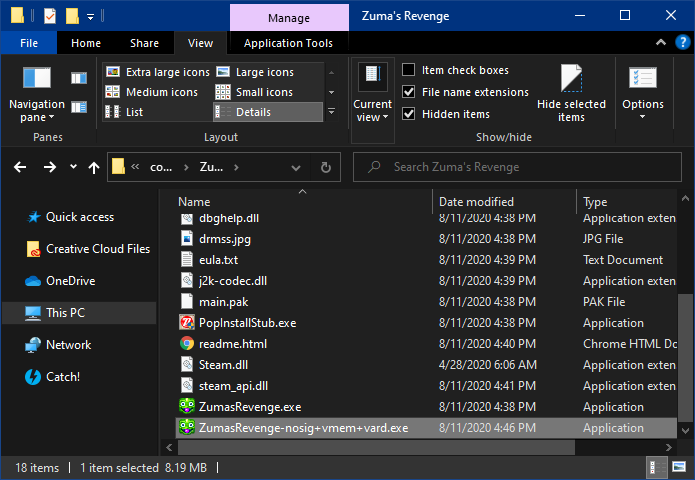Switch to the Share tab
Viewport: 695px width, 480px height.
pyautogui.click(x=144, y=43)
